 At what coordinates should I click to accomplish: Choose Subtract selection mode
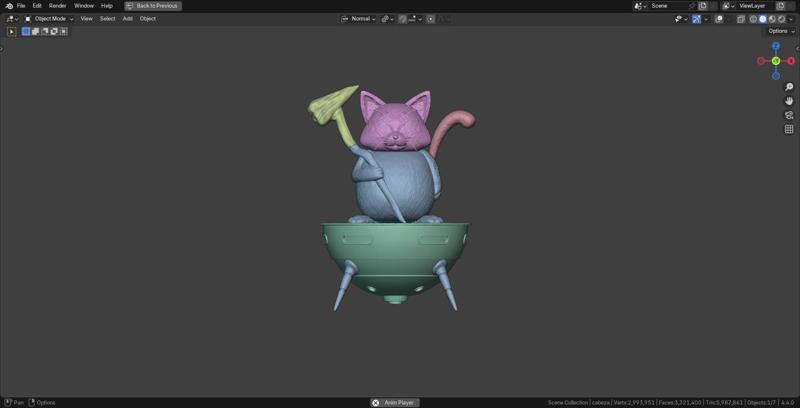[44, 32]
